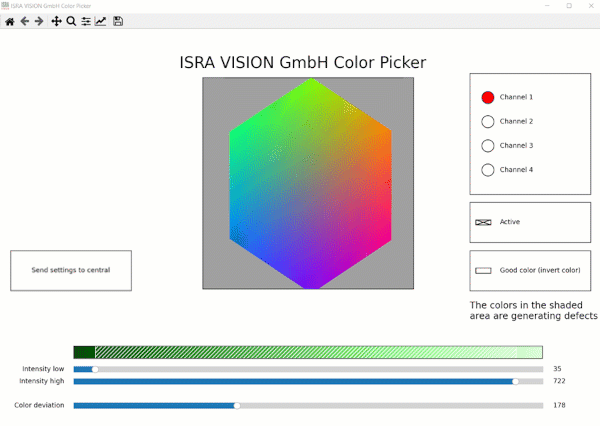The image size is (600, 426).
Task: Click the Color deviation label
Action: tap(39, 405)
